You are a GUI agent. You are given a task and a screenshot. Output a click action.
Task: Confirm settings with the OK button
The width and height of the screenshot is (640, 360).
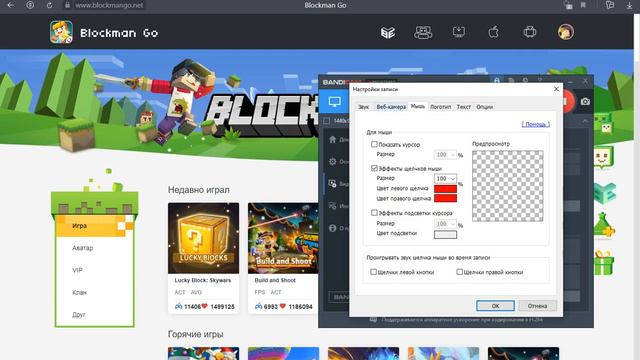click(x=495, y=306)
